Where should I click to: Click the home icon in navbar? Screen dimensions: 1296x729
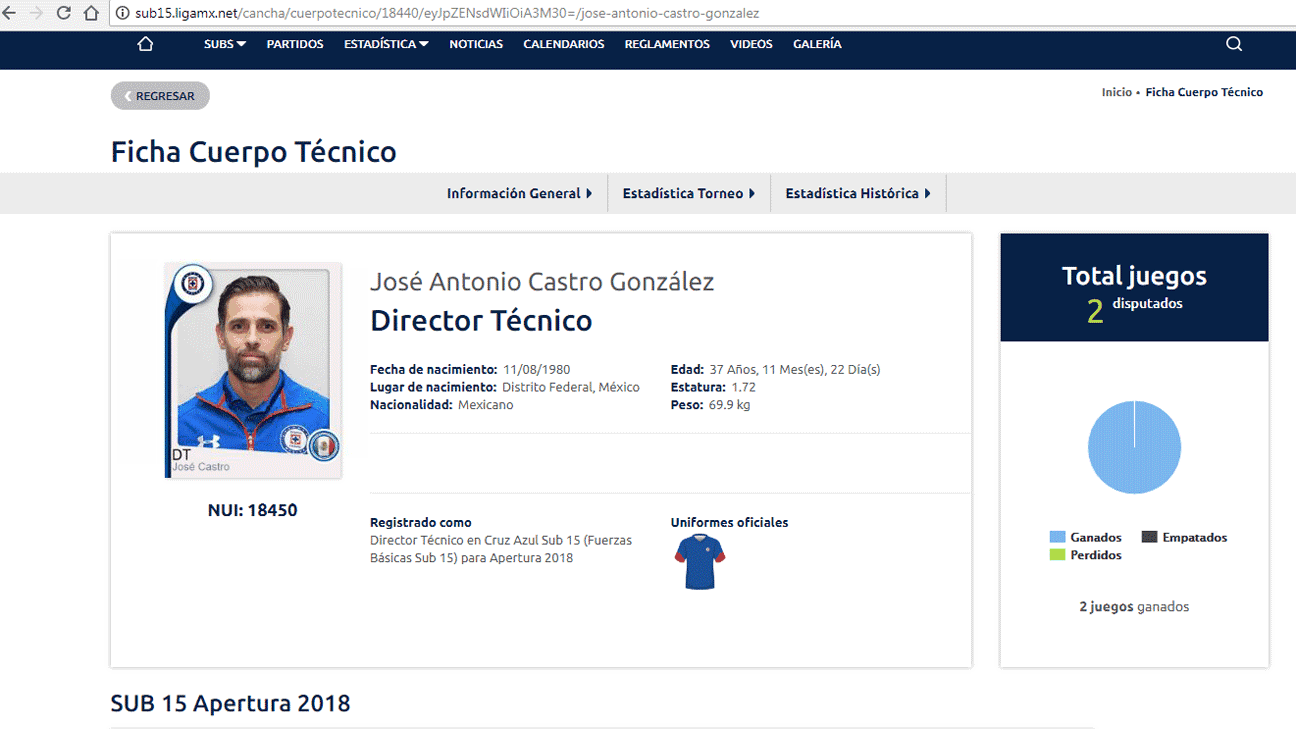[145, 44]
